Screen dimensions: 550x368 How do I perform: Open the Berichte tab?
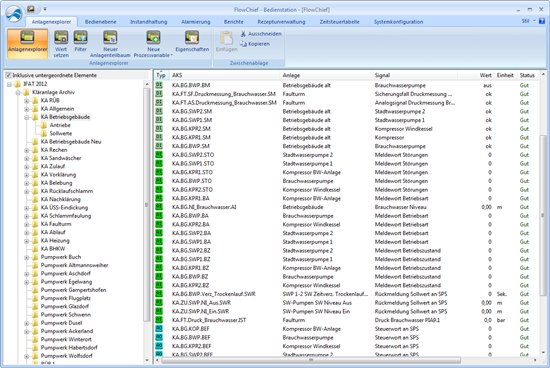point(234,22)
